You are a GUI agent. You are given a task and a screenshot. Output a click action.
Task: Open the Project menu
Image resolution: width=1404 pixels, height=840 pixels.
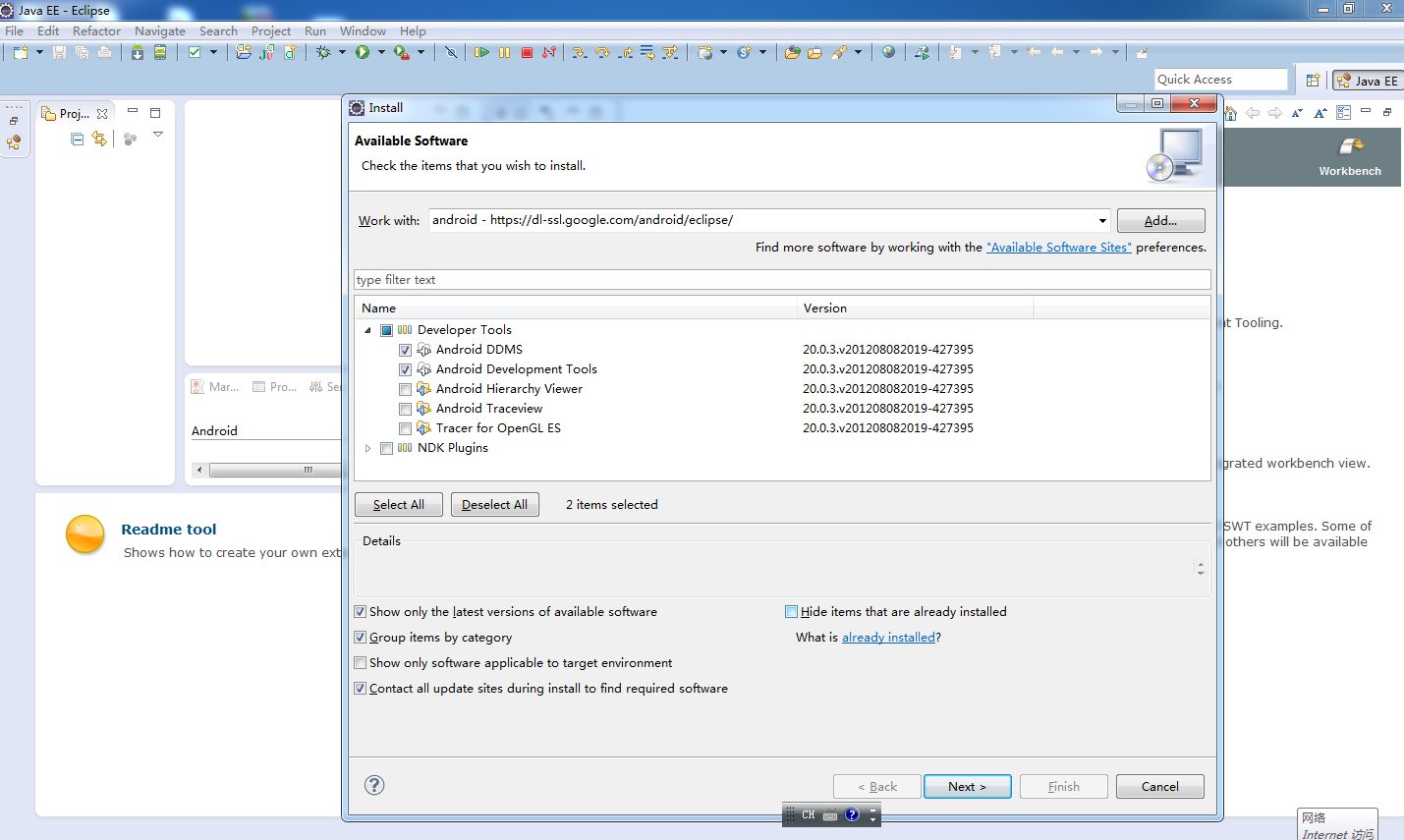(x=271, y=30)
